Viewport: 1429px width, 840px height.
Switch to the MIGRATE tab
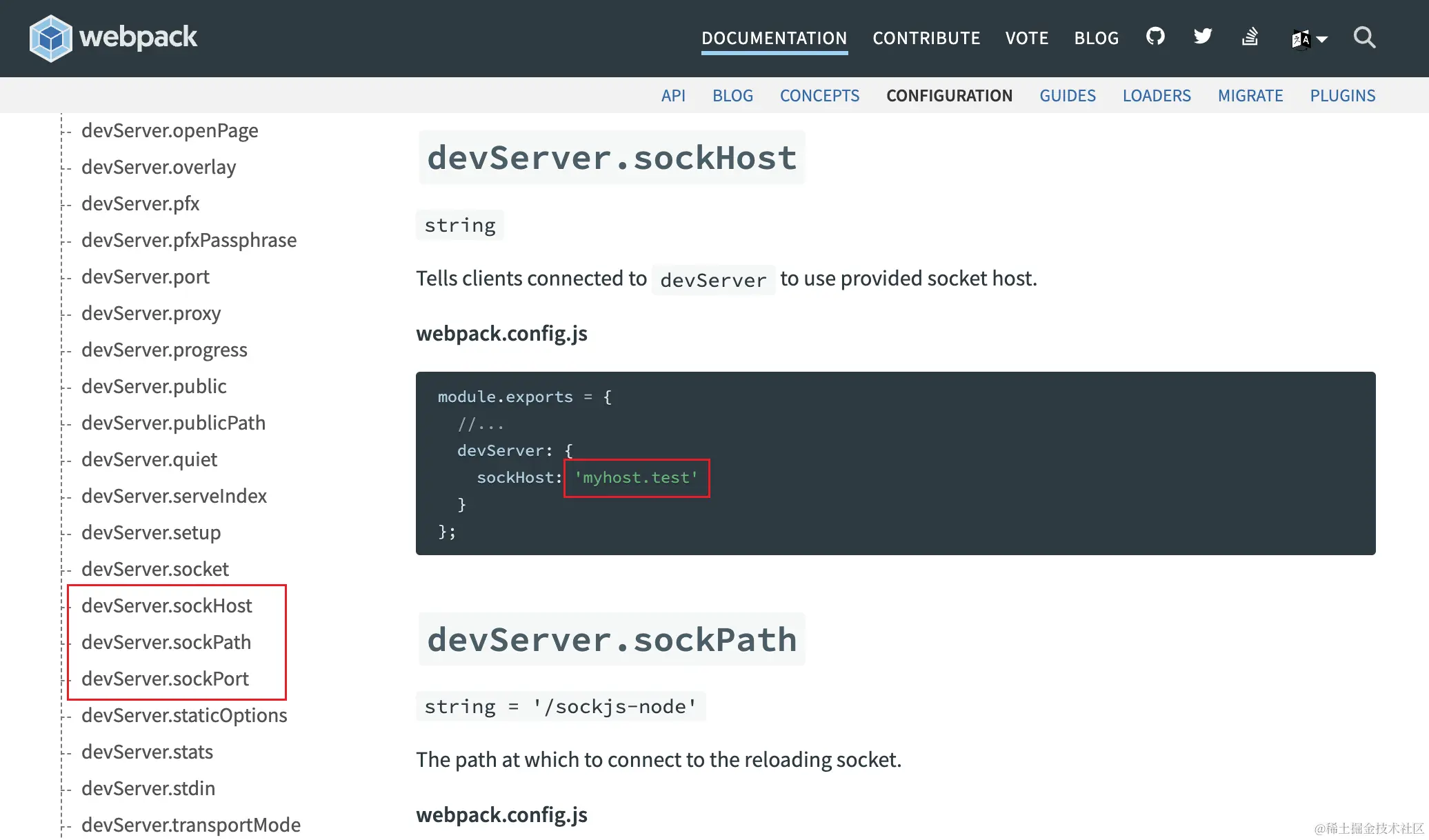click(1250, 95)
